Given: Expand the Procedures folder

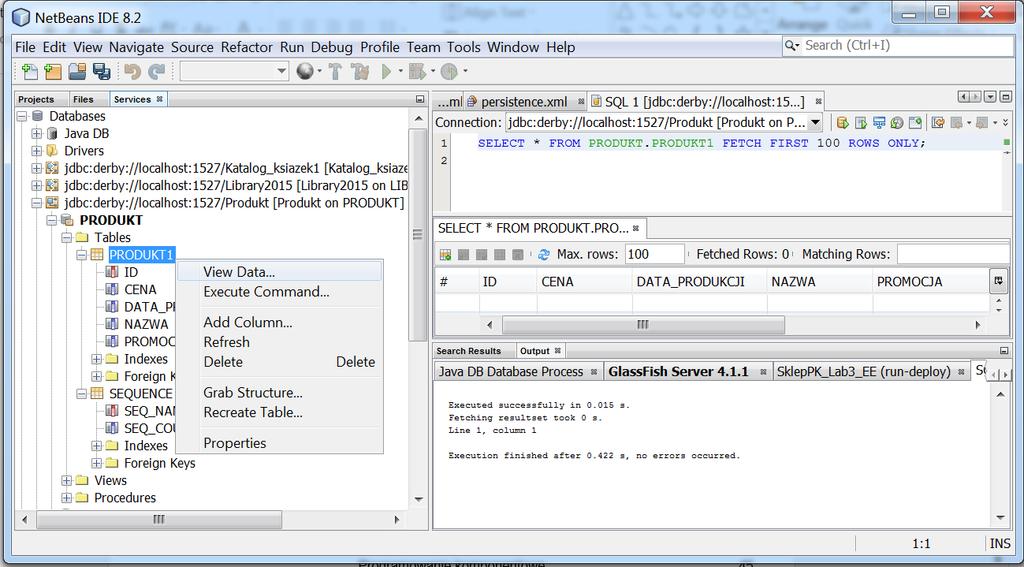Looking at the screenshot, I should (67, 498).
